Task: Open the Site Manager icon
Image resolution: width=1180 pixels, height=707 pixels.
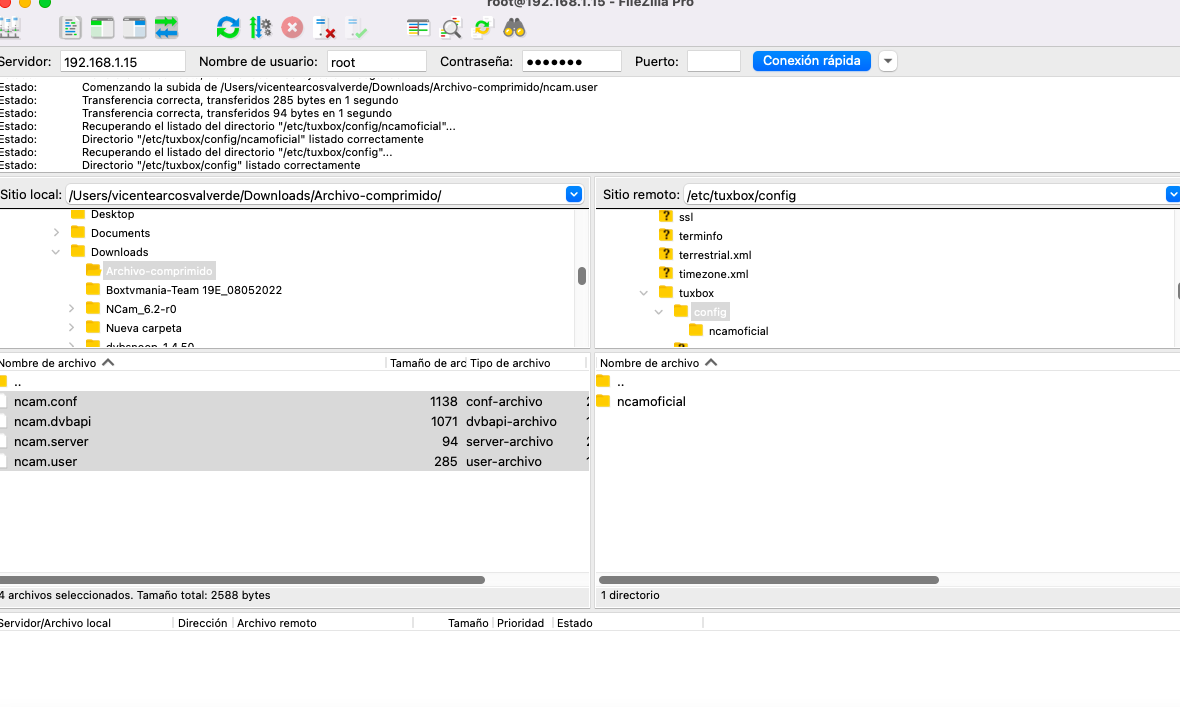Action: (x=8, y=28)
